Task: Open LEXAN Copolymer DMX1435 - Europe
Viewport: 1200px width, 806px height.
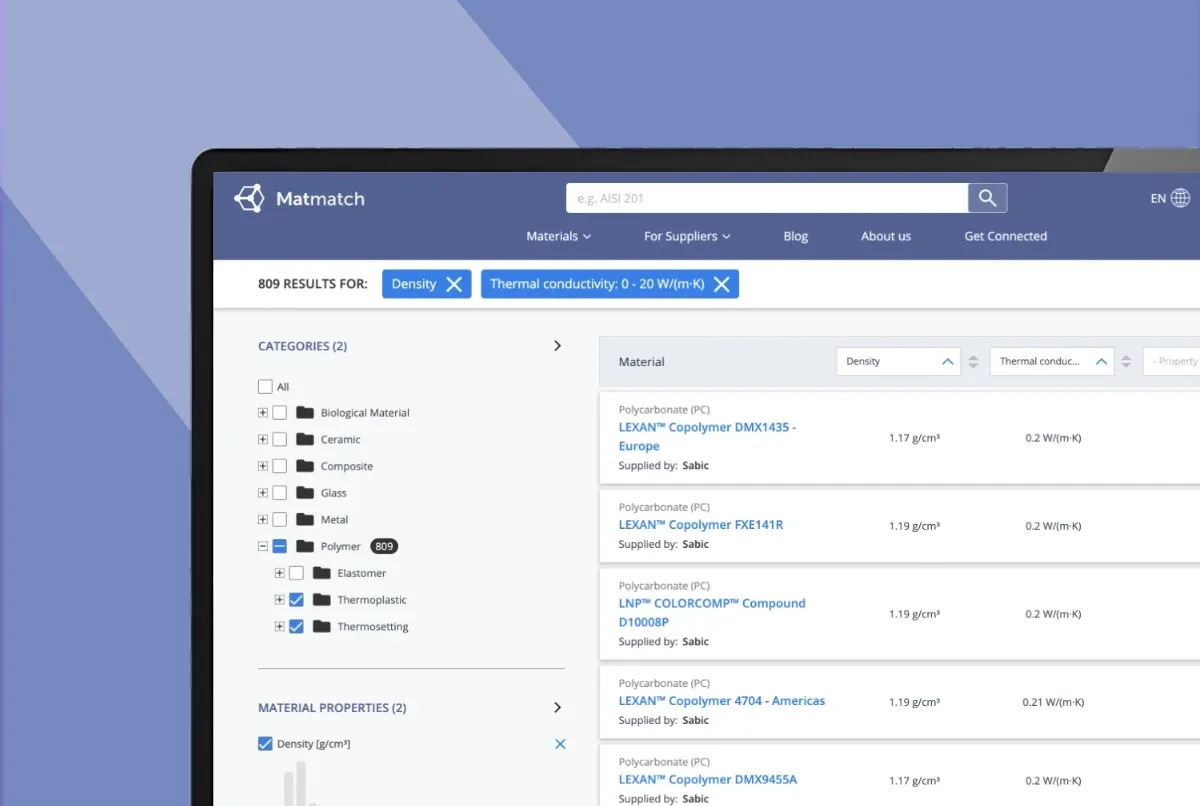Action: [707, 436]
